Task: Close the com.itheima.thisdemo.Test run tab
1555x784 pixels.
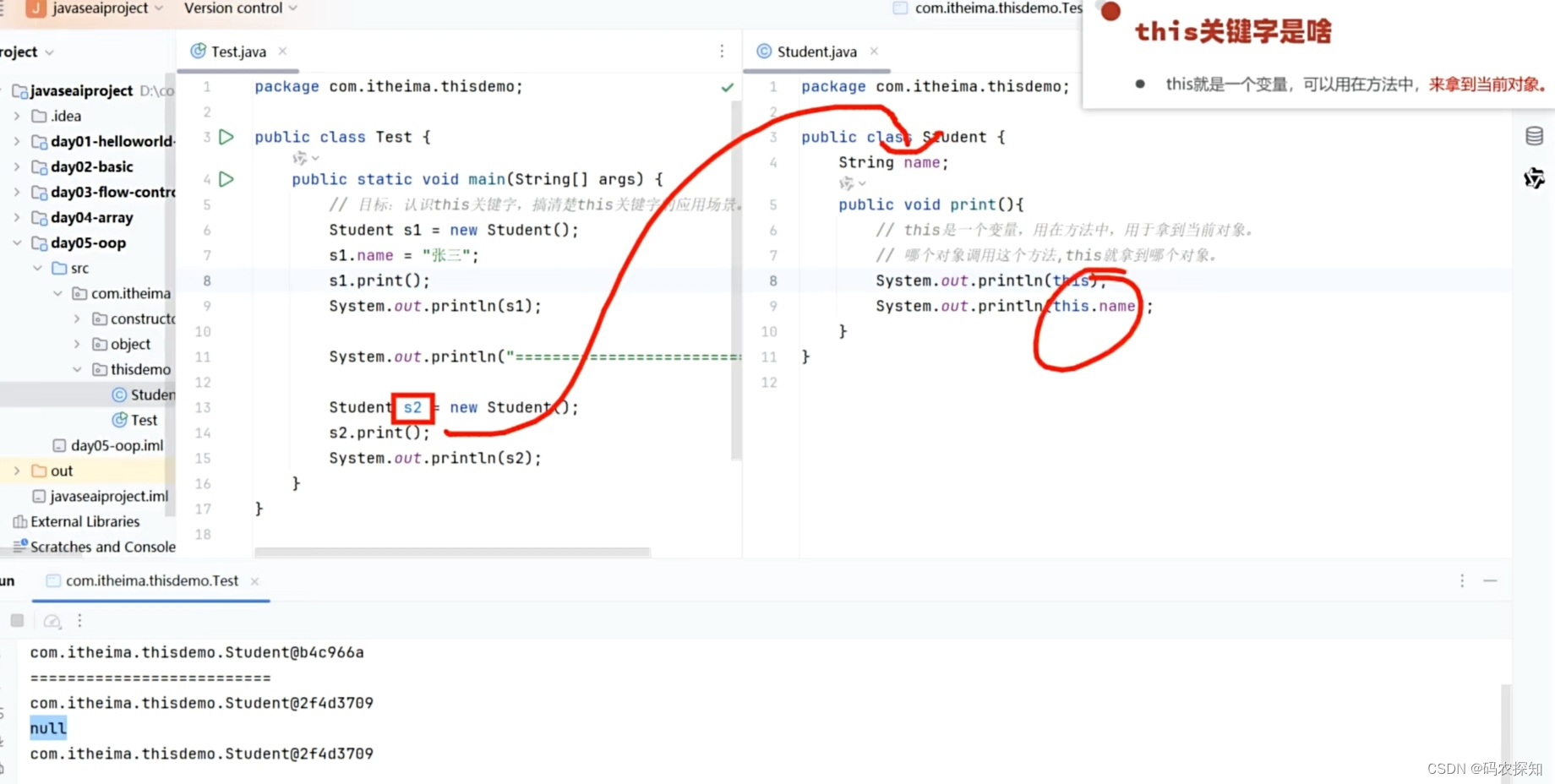Action: 254,581
